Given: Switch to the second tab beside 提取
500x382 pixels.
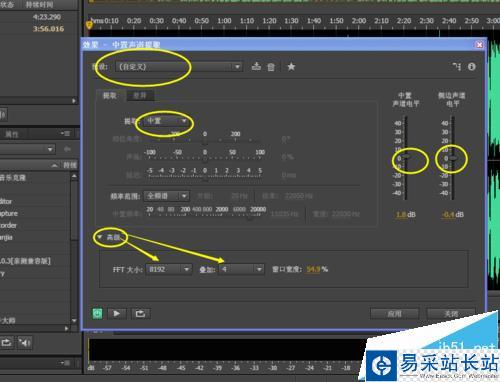Looking at the screenshot, I should point(140,96).
